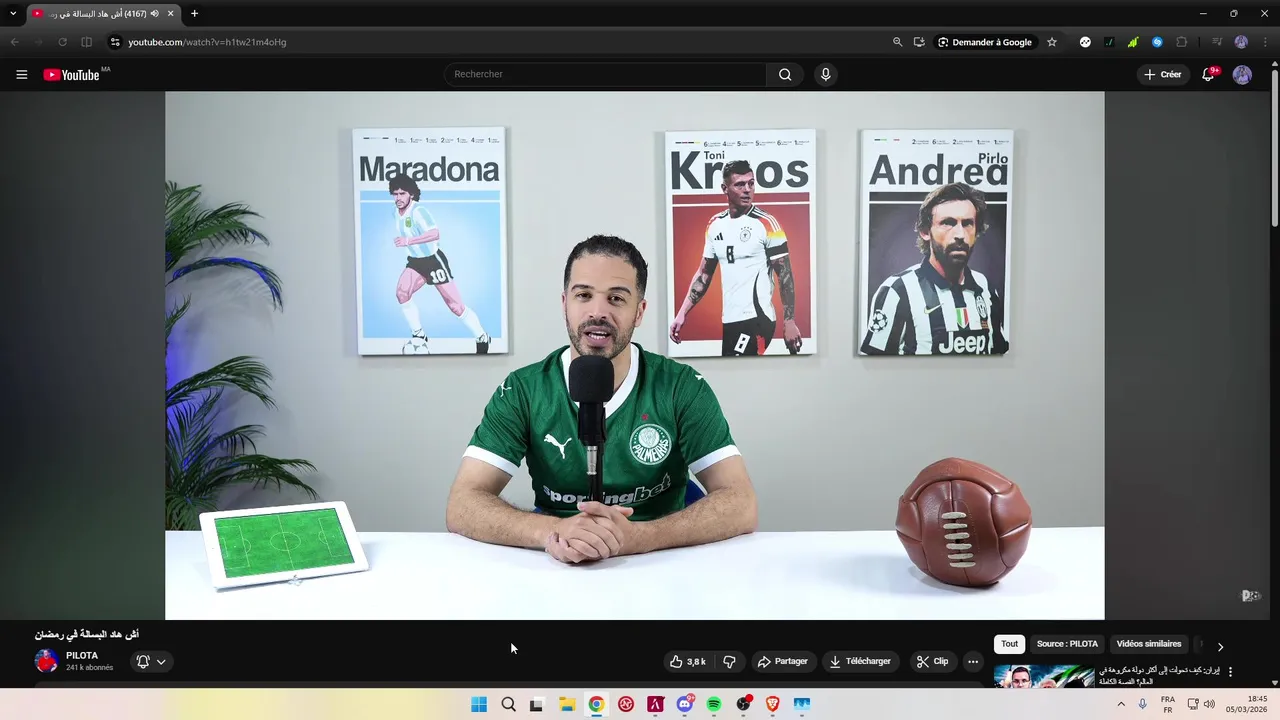Image resolution: width=1280 pixels, height=720 pixels.
Task: Open the PILOTA channel avatar
Action: (46, 661)
